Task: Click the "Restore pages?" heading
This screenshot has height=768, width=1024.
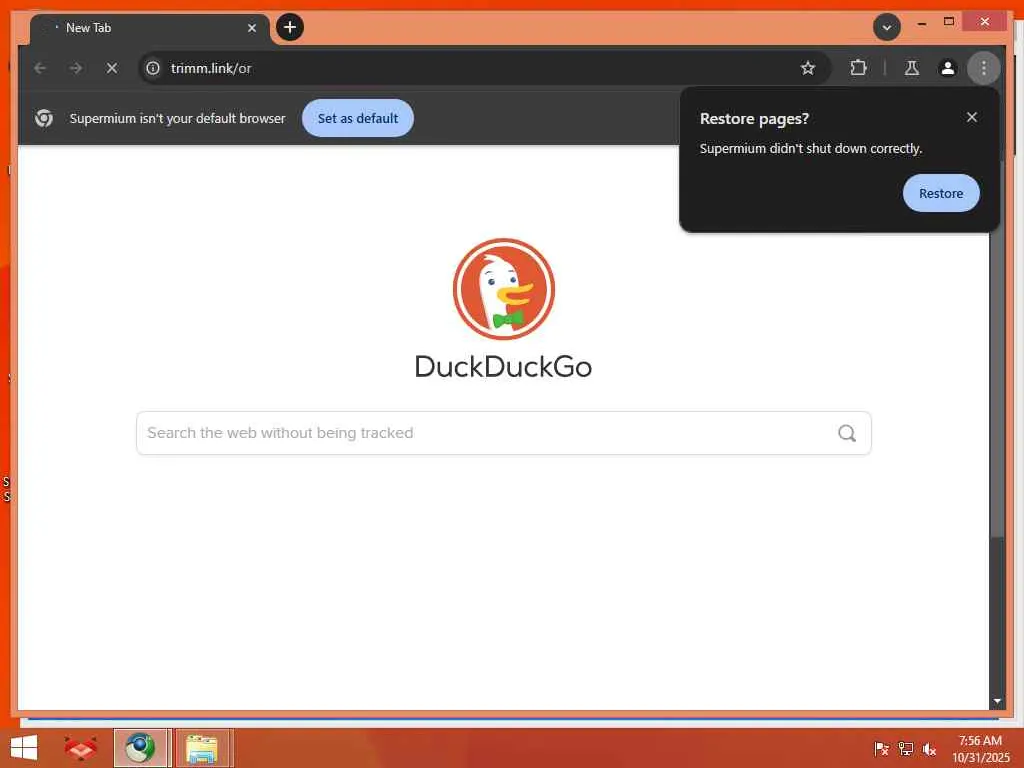Action: [x=754, y=119]
